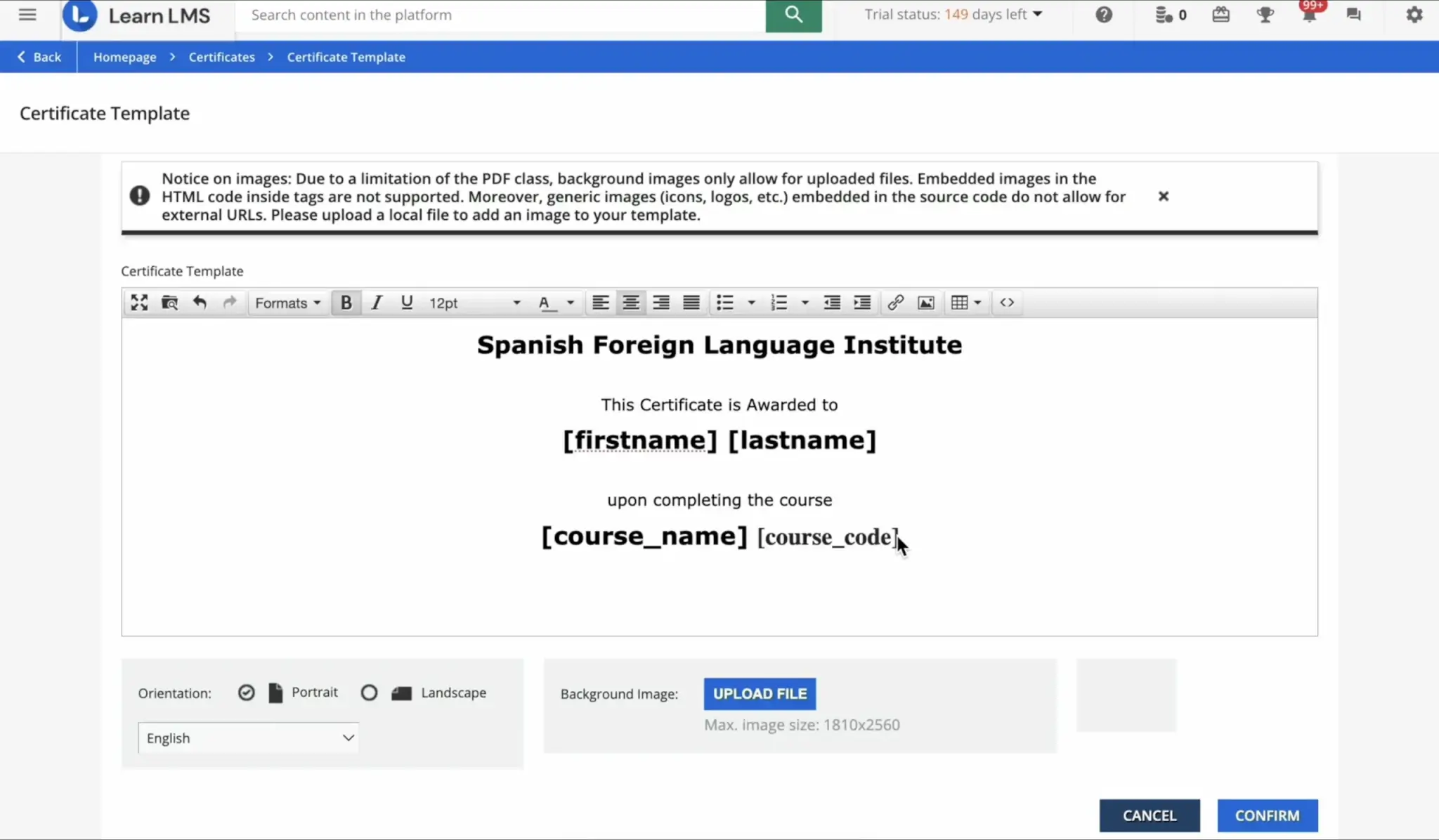Undo the last edit

tap(200, 302)
